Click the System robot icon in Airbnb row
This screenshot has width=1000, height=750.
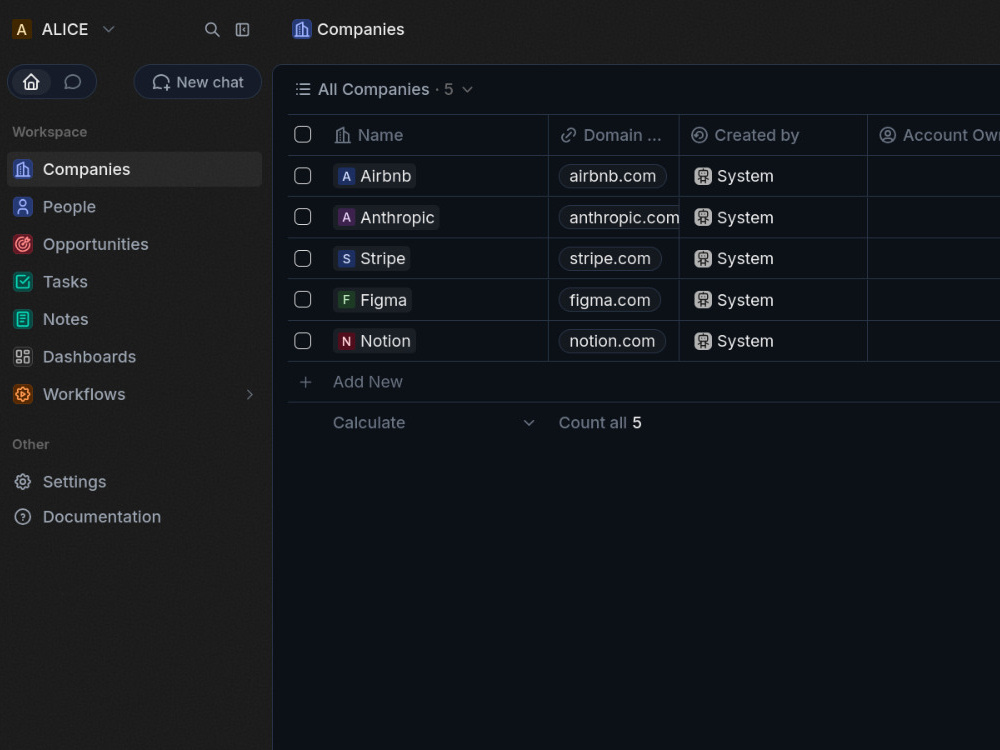[703, 176]
